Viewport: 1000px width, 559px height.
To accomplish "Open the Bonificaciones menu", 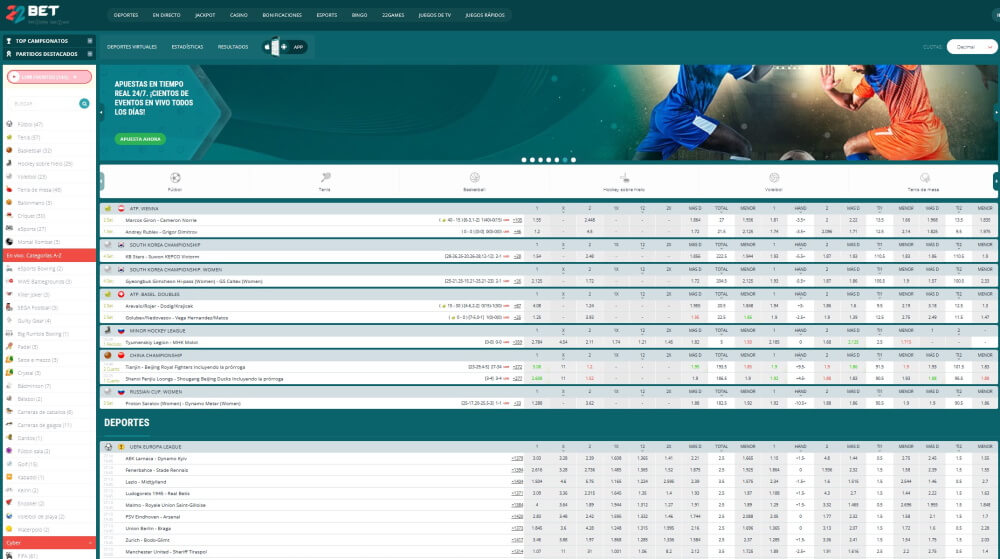I will click(x=282, y=15).
